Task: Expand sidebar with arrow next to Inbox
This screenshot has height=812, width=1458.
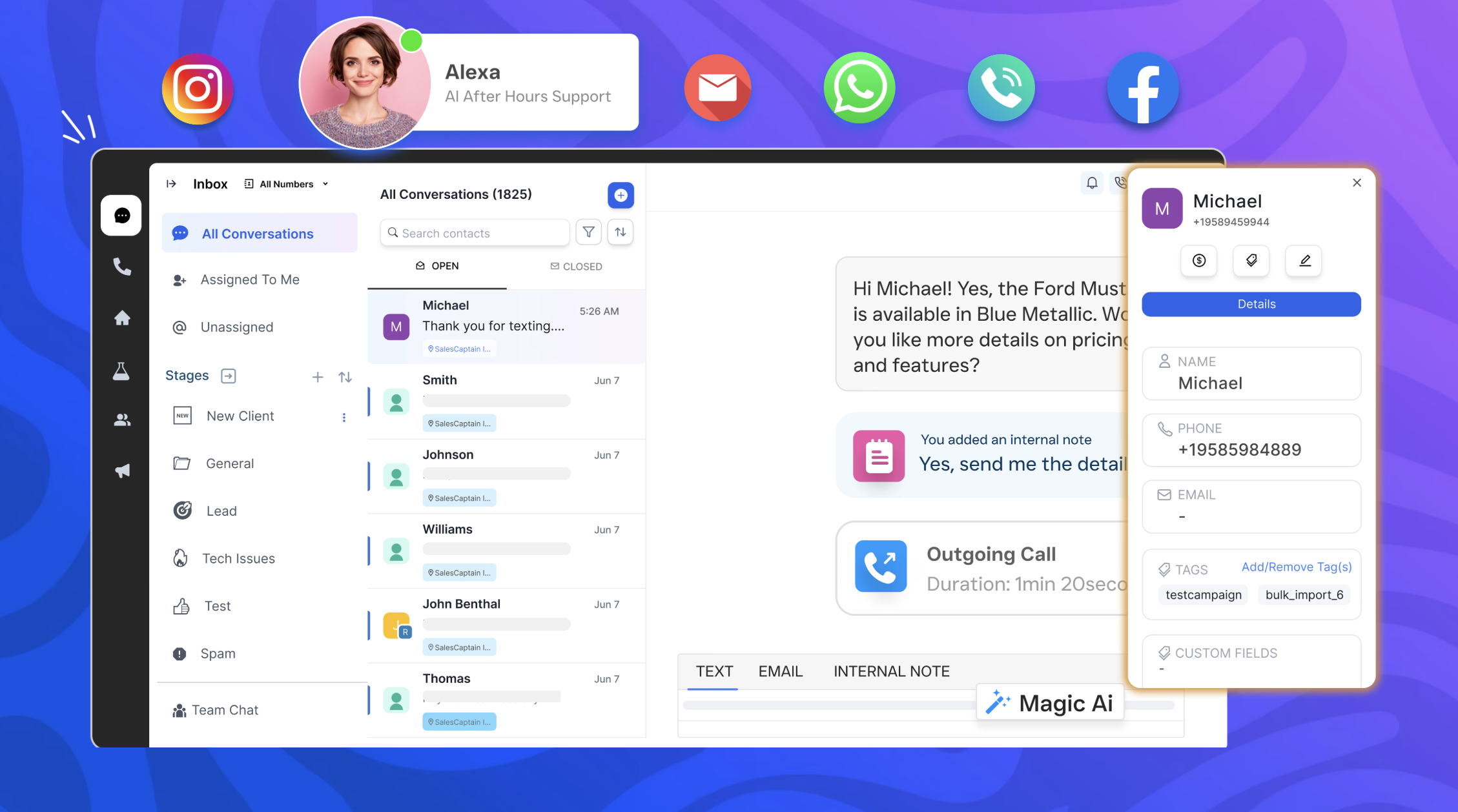Action: click(x=171, y=184)
